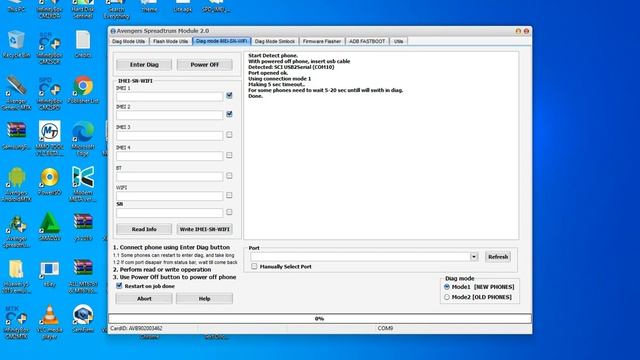Focus the WIFI address input field
Image resolution: width=640 pixels, height=360 pixels.
pyautogui.click(x=169, y=196)
